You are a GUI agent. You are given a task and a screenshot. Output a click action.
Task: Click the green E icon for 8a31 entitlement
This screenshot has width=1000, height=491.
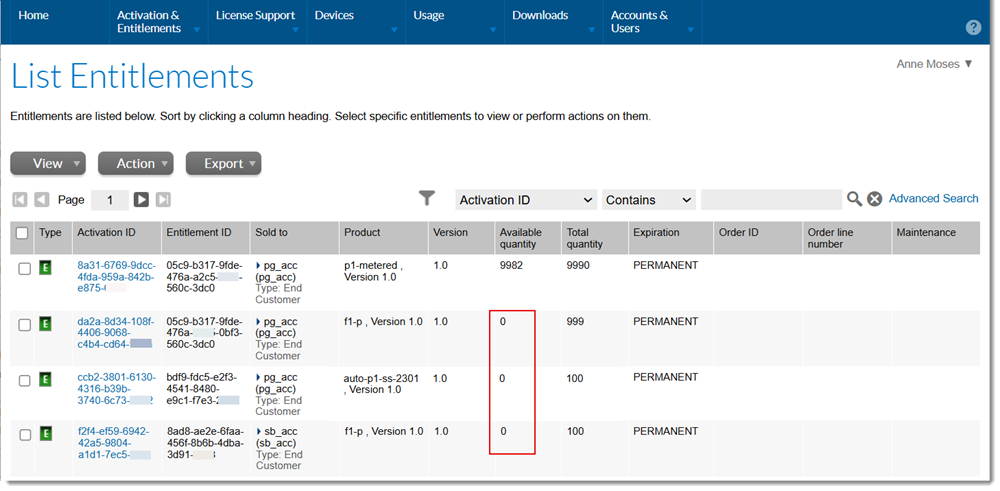pyautogui.click(x=45, y=268)
